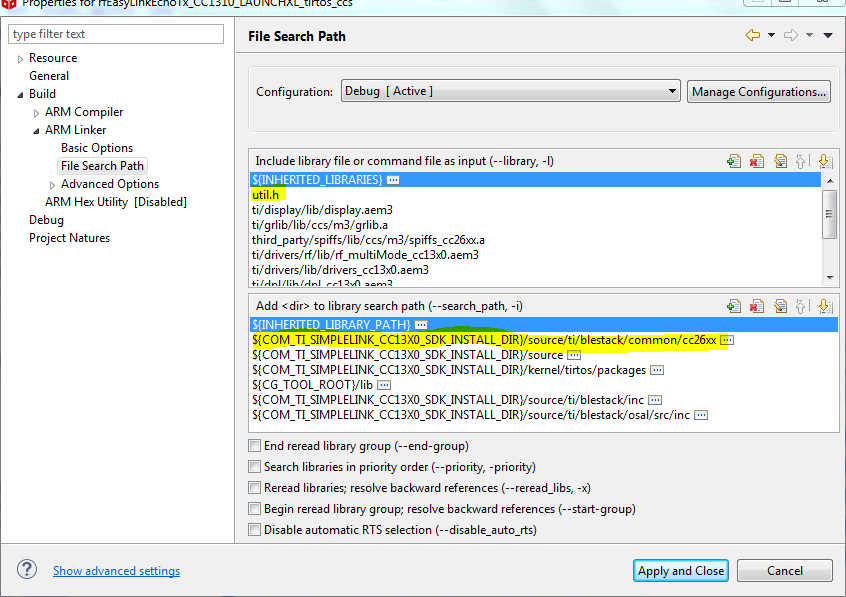The width and height of the screenshot is (846, 597).
Task: Move library search path entry down
Action: pyautogui.click(x=824, y=307)
